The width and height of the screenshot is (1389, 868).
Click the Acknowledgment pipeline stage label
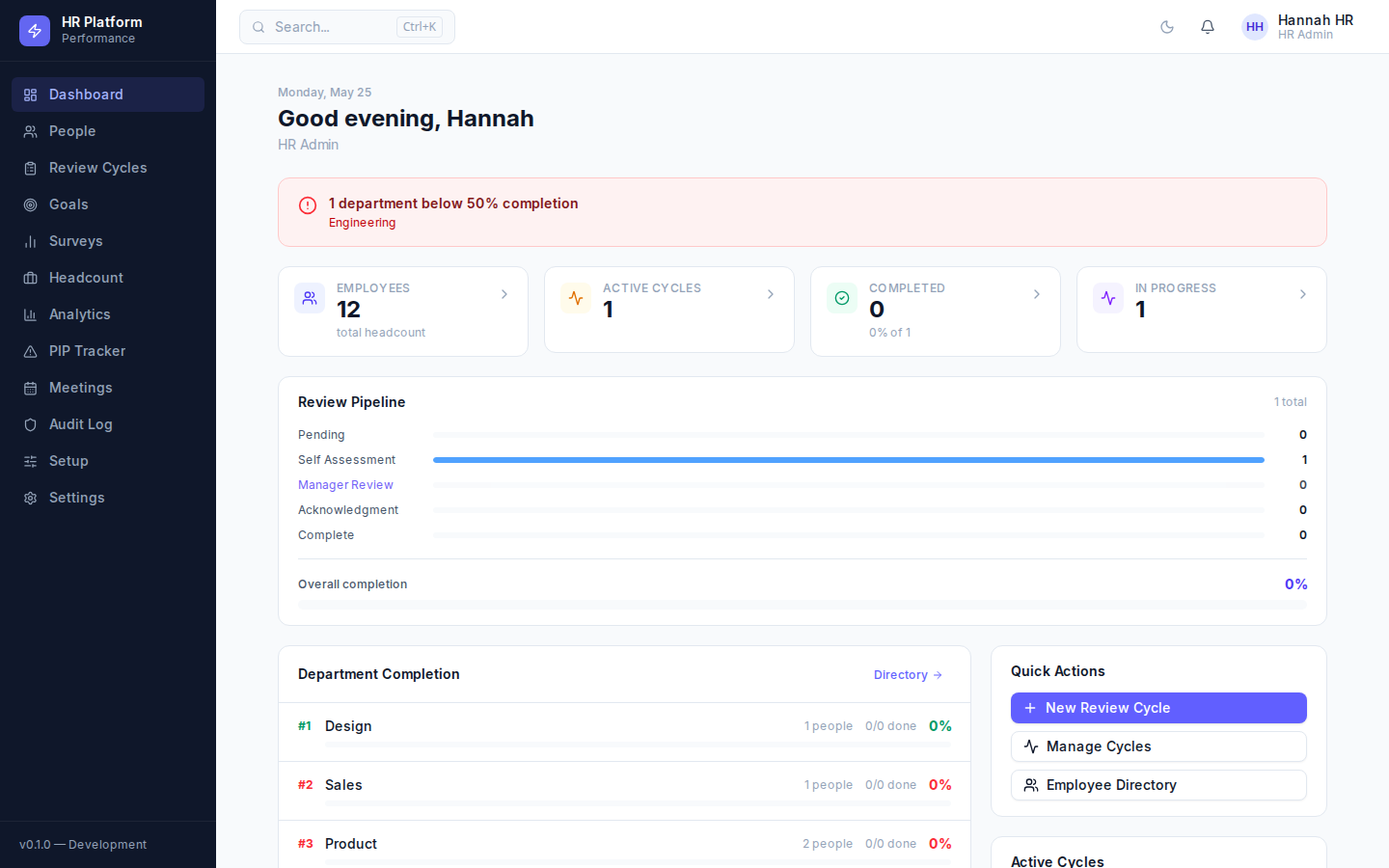[348, 510]
